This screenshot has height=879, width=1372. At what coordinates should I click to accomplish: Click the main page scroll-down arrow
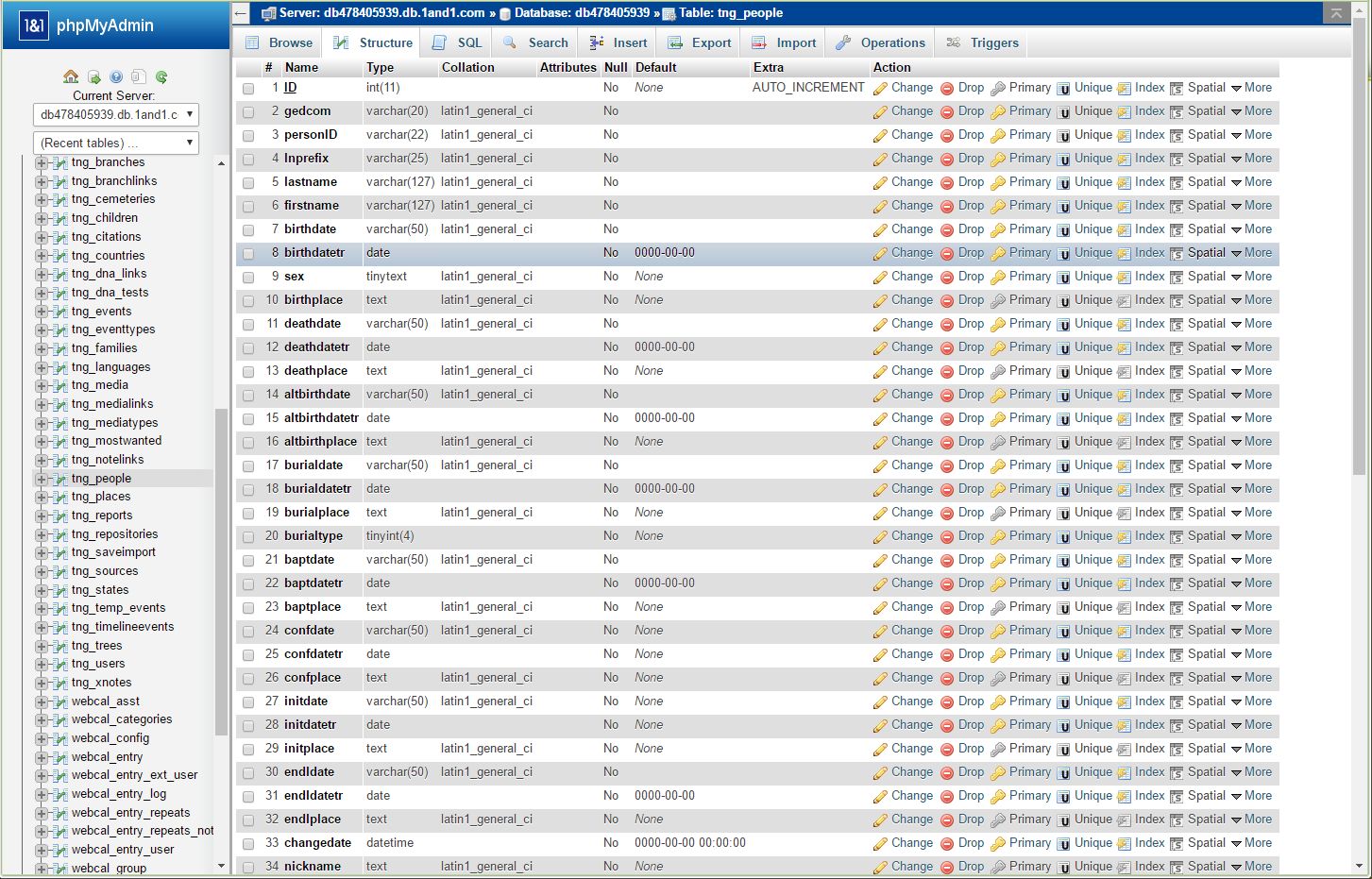(1361, 866)
